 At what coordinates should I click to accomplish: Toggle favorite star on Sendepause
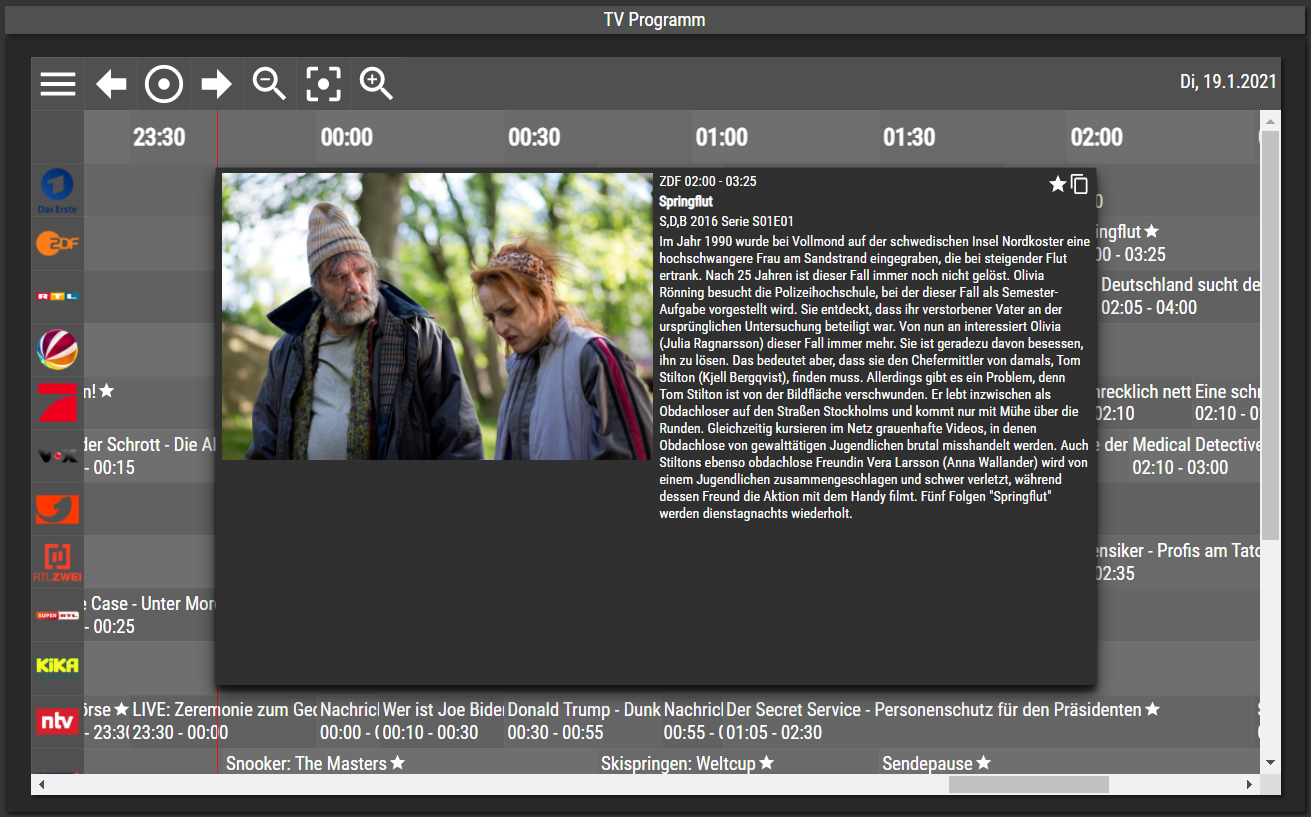coord(984,763)
